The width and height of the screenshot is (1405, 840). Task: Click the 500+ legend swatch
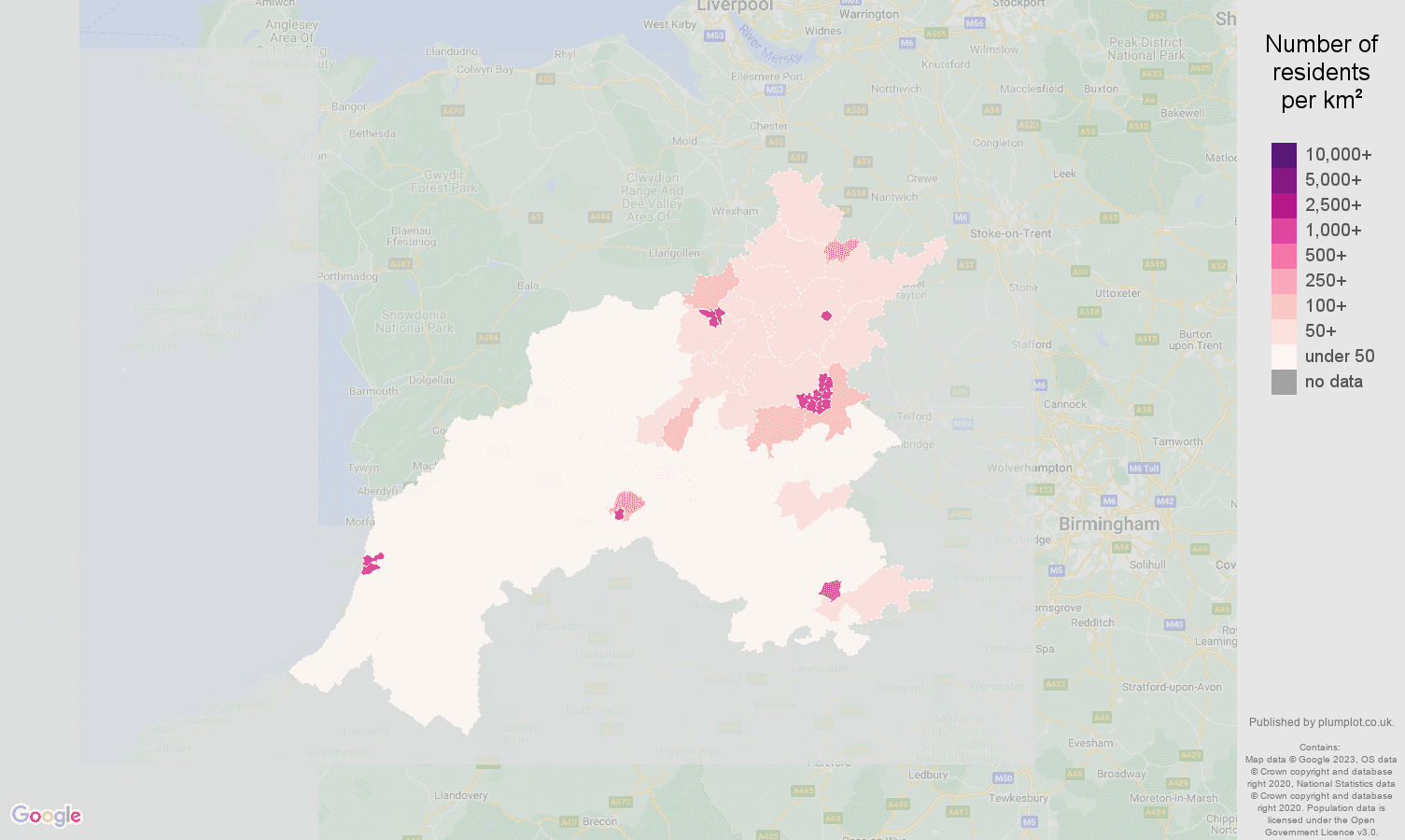pyautogui.click(x=1284, y=256)
